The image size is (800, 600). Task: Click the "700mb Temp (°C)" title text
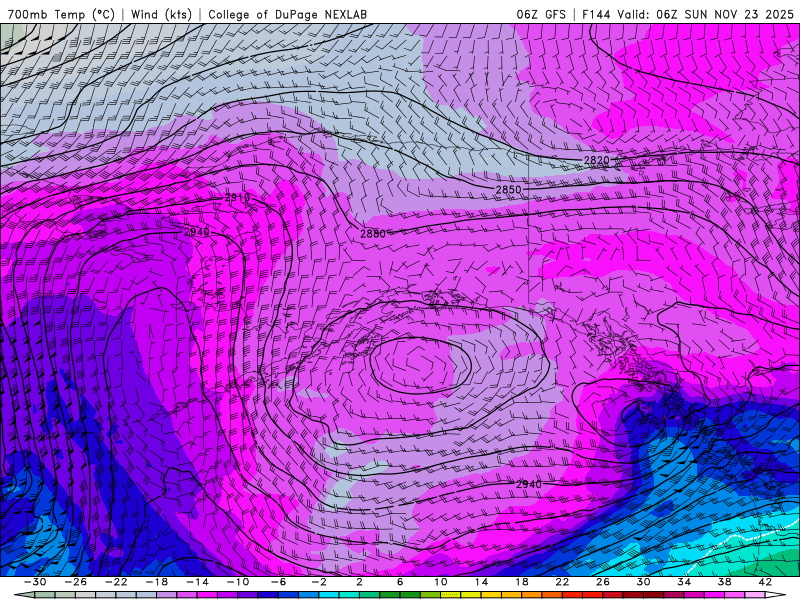tap(61, 14)
